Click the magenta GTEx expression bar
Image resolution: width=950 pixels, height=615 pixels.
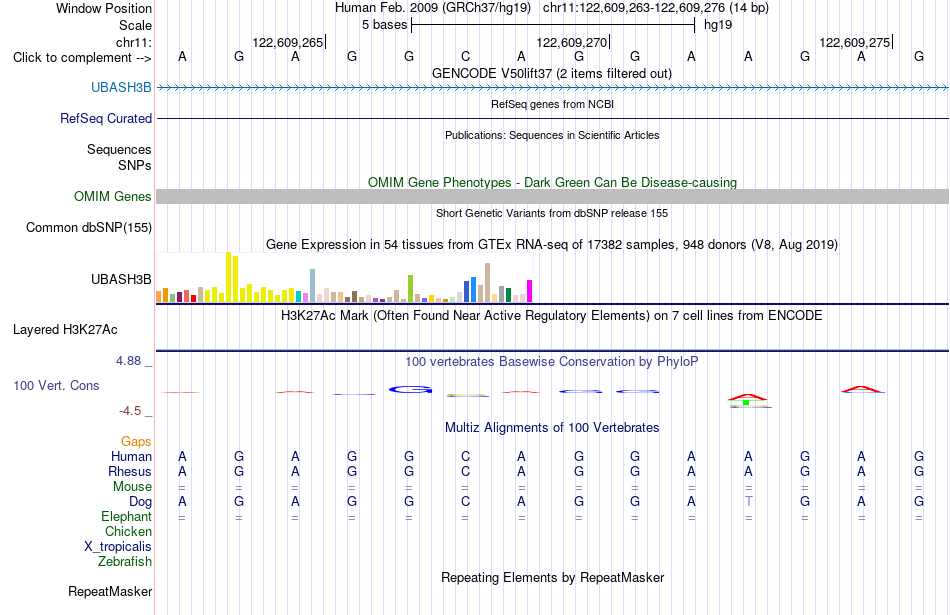(x=530, y=291)
